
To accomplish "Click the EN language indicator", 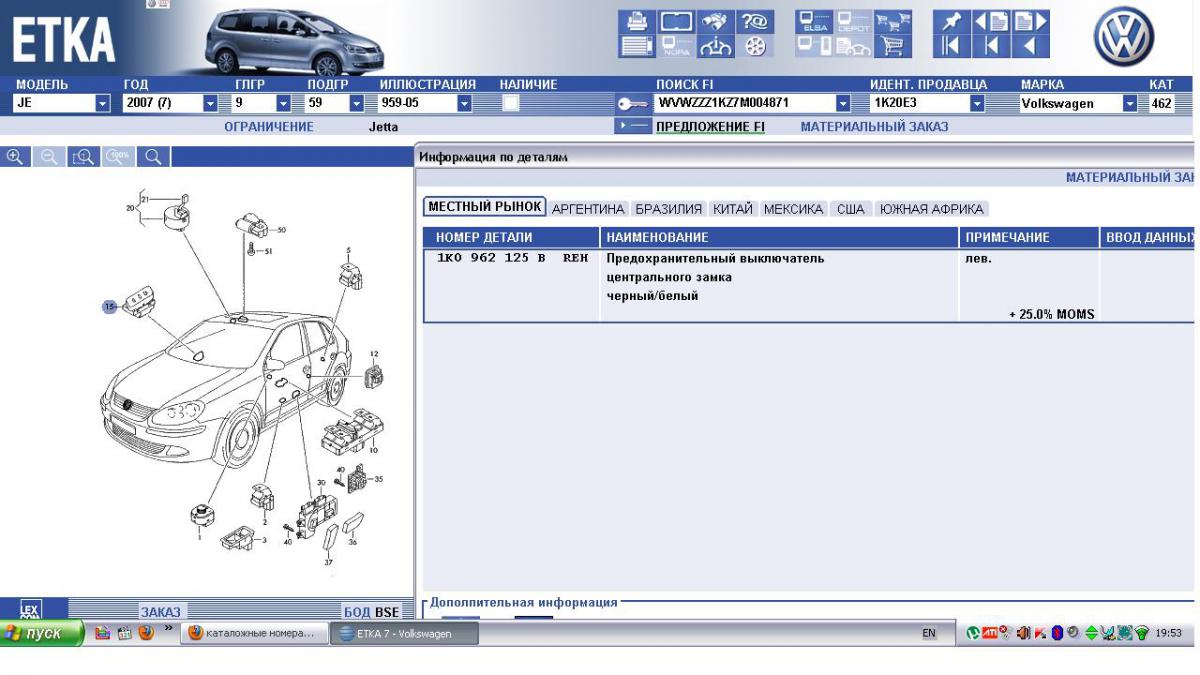I will pos(929,633).
